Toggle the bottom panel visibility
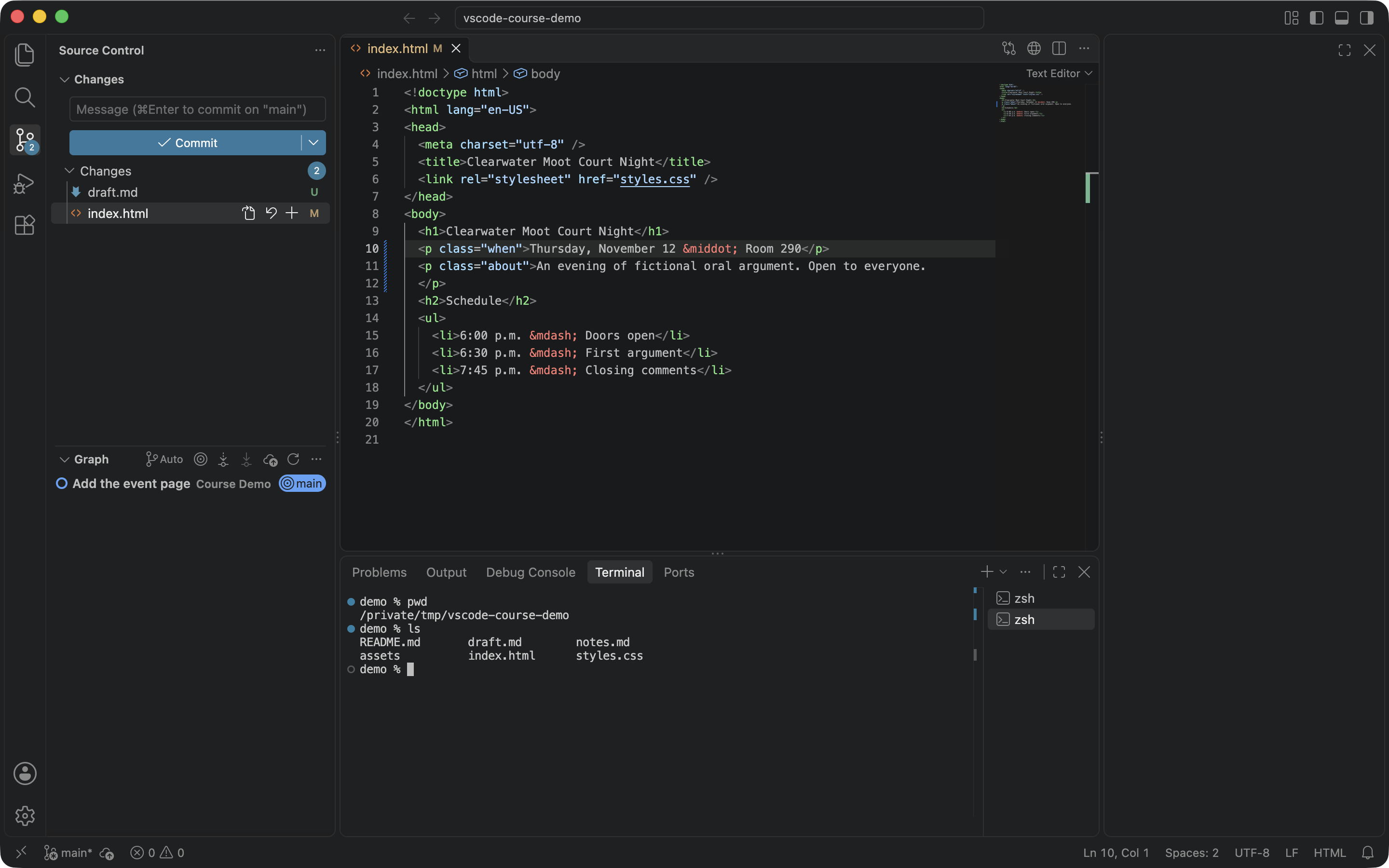 pyautogui.click(x=1341, y=18)
